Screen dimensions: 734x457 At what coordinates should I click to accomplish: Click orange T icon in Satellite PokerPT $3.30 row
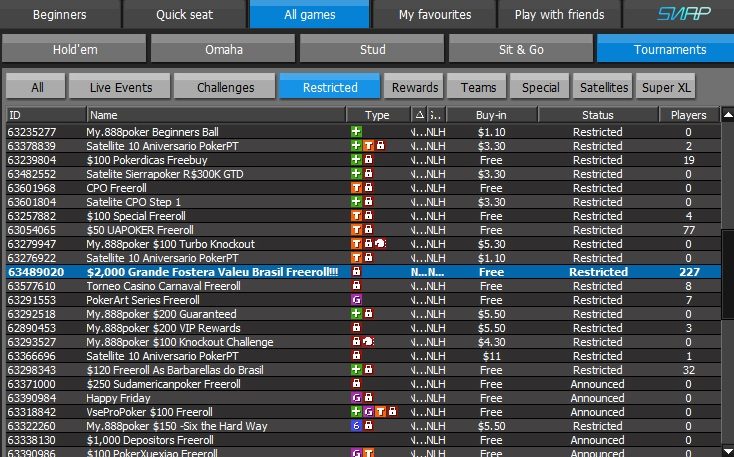pos(368,146)
